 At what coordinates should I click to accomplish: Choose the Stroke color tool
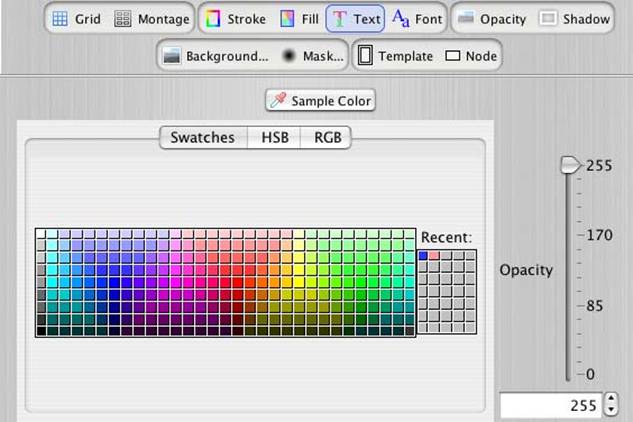(235, 19)
